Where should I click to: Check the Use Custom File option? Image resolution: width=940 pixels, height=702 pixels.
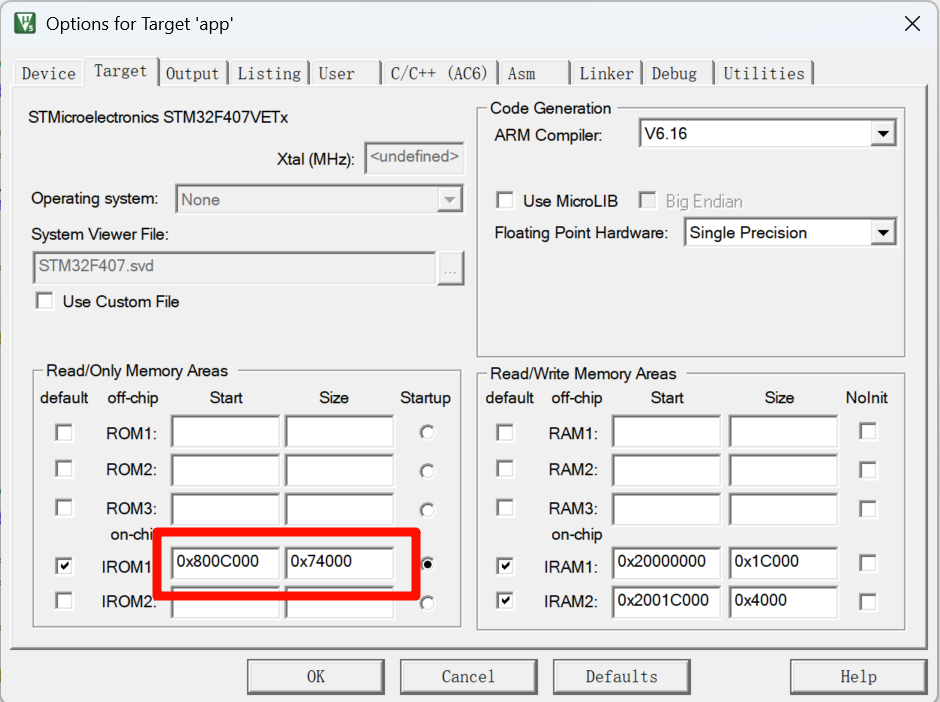tap(45, 301)
